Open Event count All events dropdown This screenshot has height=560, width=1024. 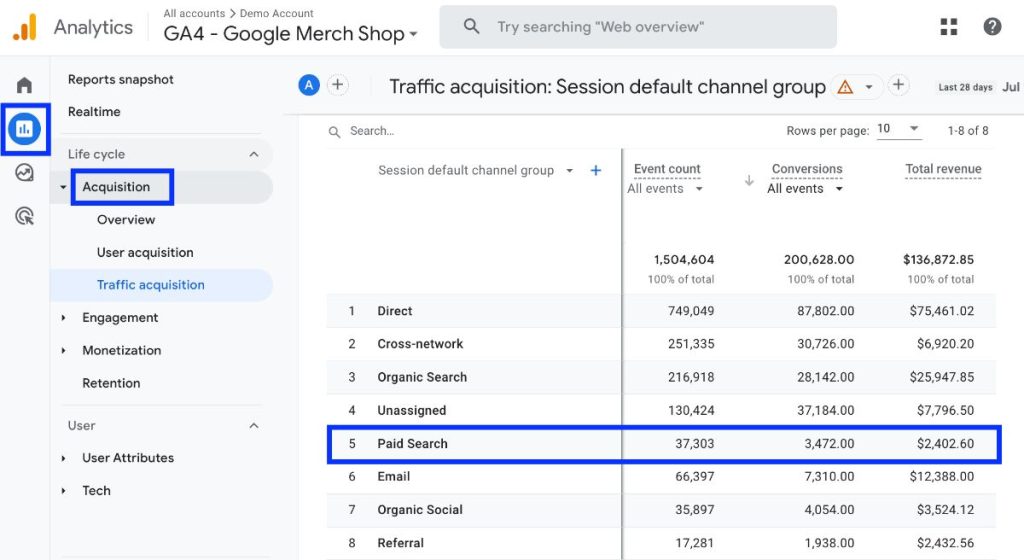point(665,189)
